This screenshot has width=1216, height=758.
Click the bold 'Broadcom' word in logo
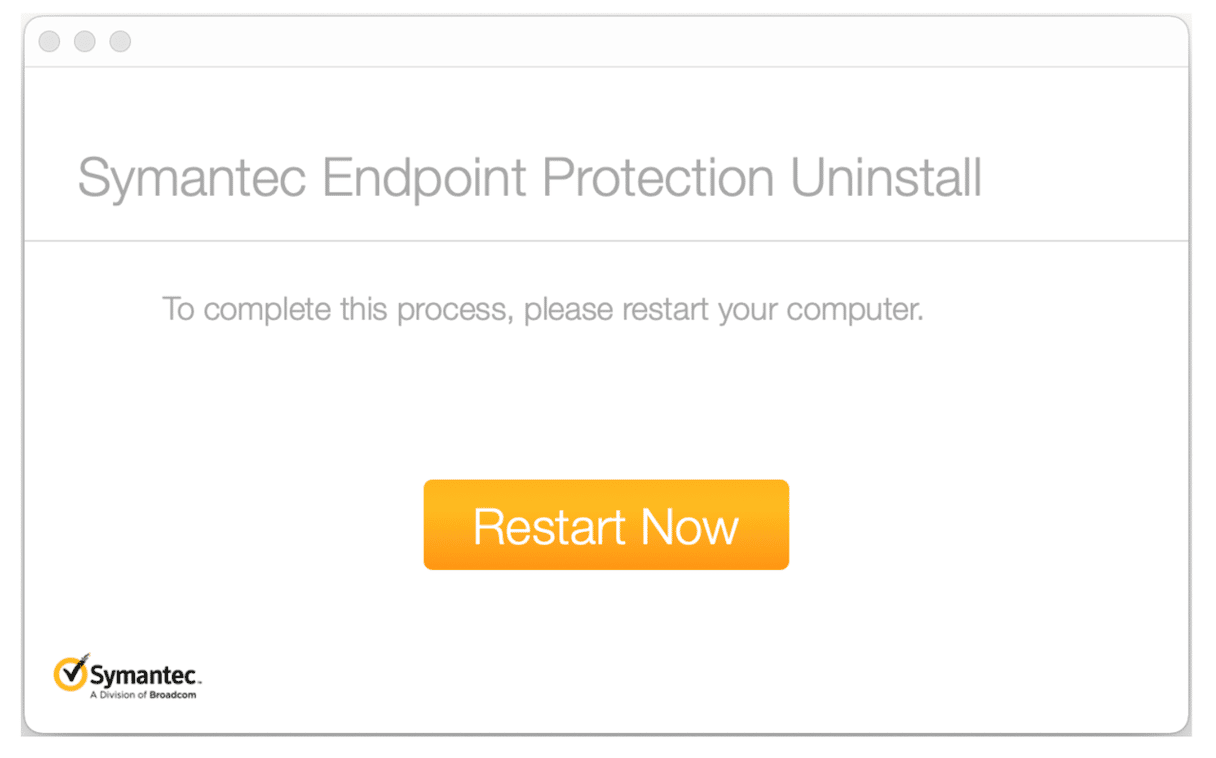[x=173, y=694]
